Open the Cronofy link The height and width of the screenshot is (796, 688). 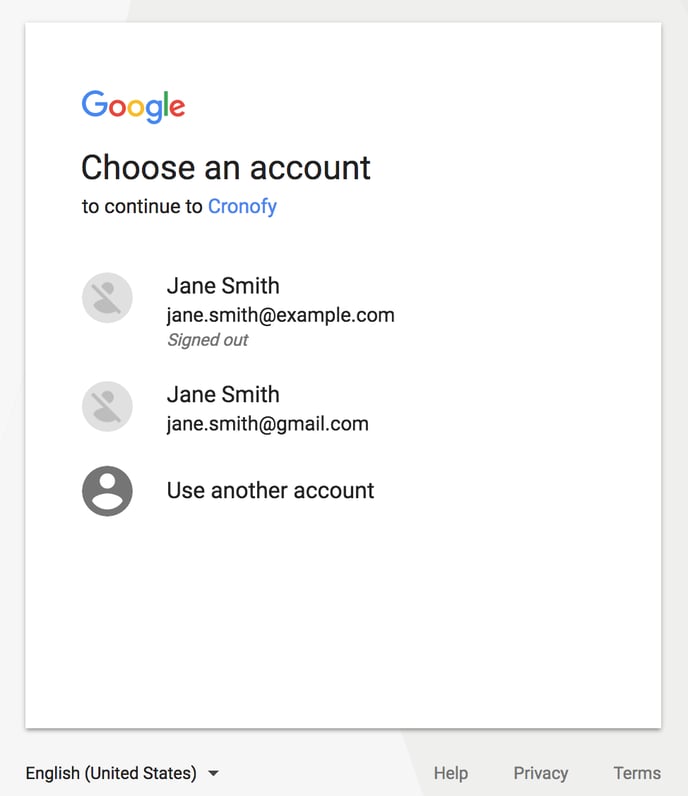pyautogui.click(x=242, y=207)
